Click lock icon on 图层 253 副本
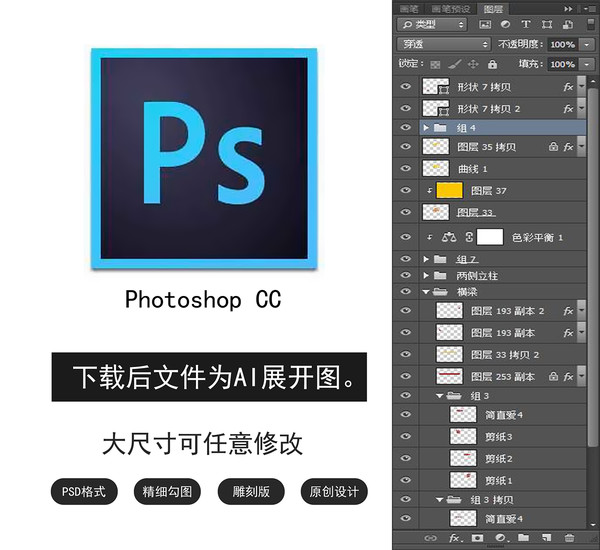Viewport: 600px width, 550px height. point(553,377)
